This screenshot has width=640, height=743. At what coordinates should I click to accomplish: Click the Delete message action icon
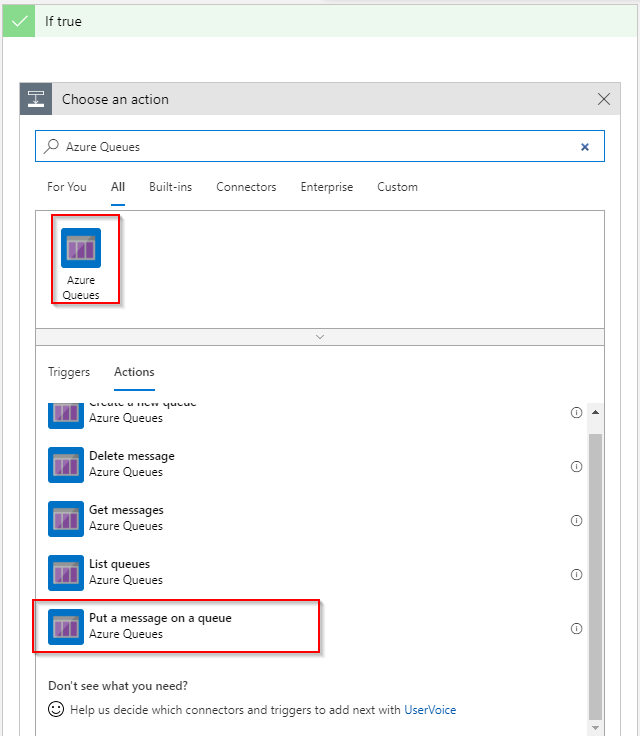[x=66, y=465]
